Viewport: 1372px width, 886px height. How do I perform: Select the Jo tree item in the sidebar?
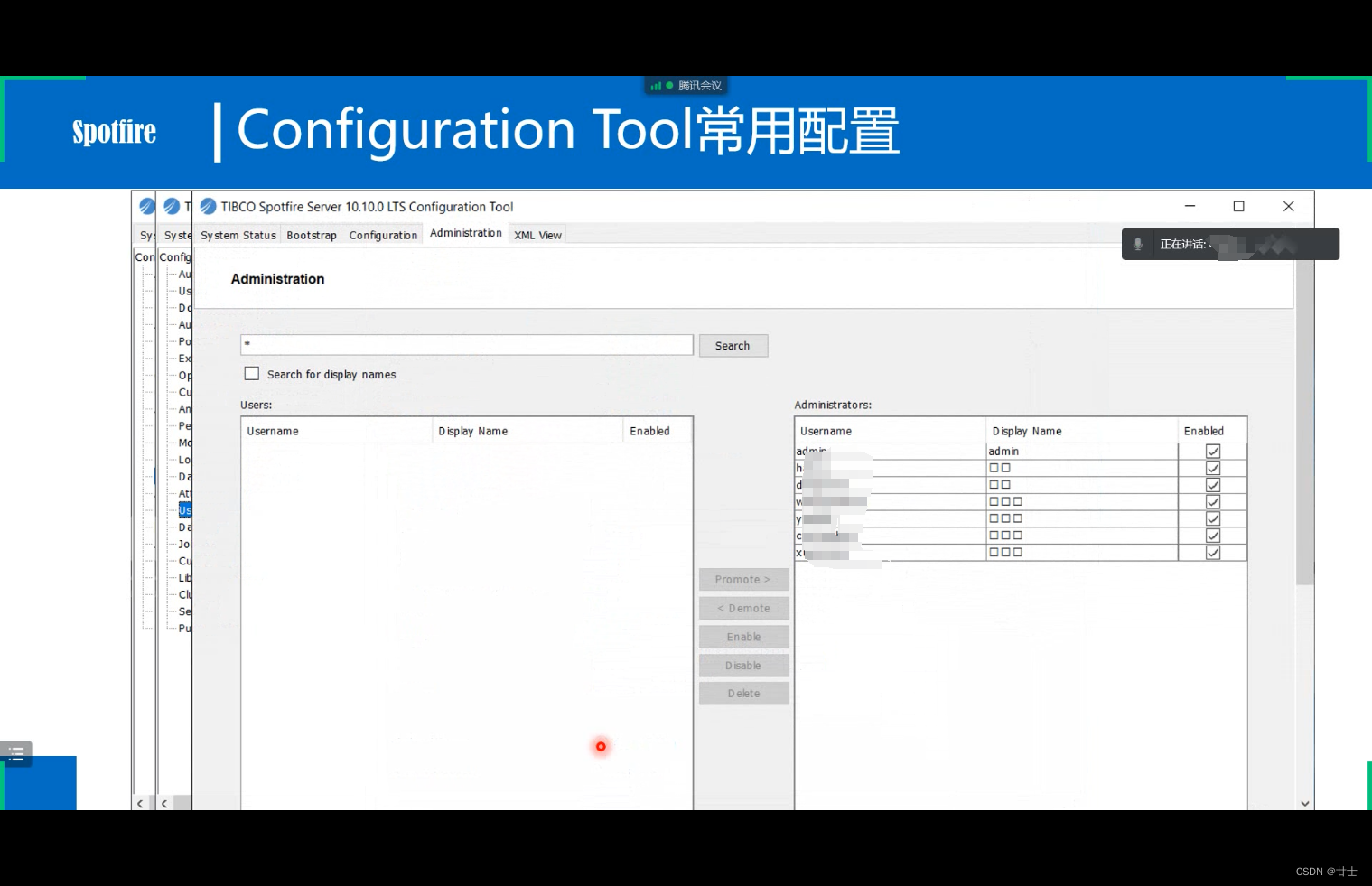coord(185,544)
